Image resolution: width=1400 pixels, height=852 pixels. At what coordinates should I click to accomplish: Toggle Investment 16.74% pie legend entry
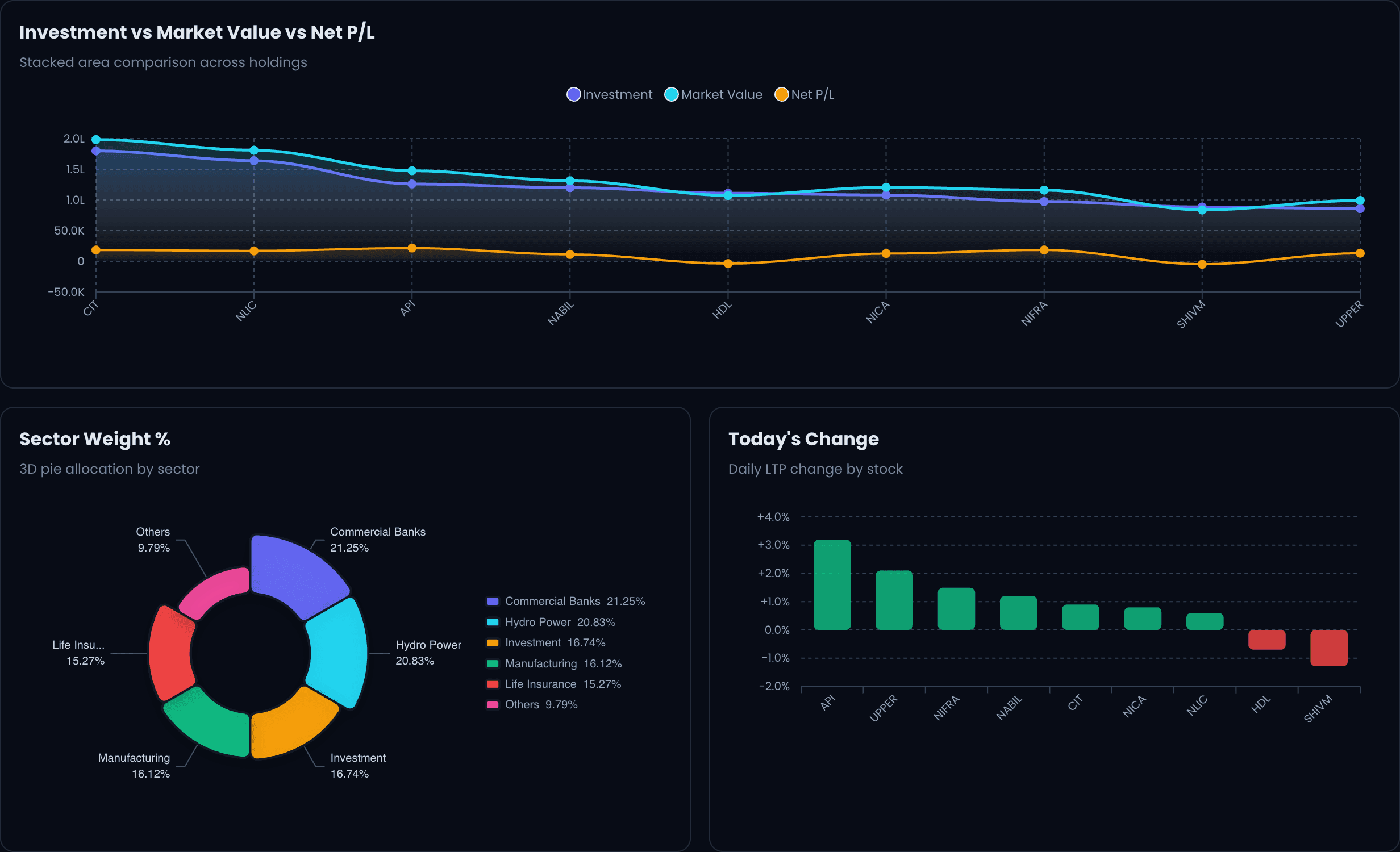(x=546, y=642)
